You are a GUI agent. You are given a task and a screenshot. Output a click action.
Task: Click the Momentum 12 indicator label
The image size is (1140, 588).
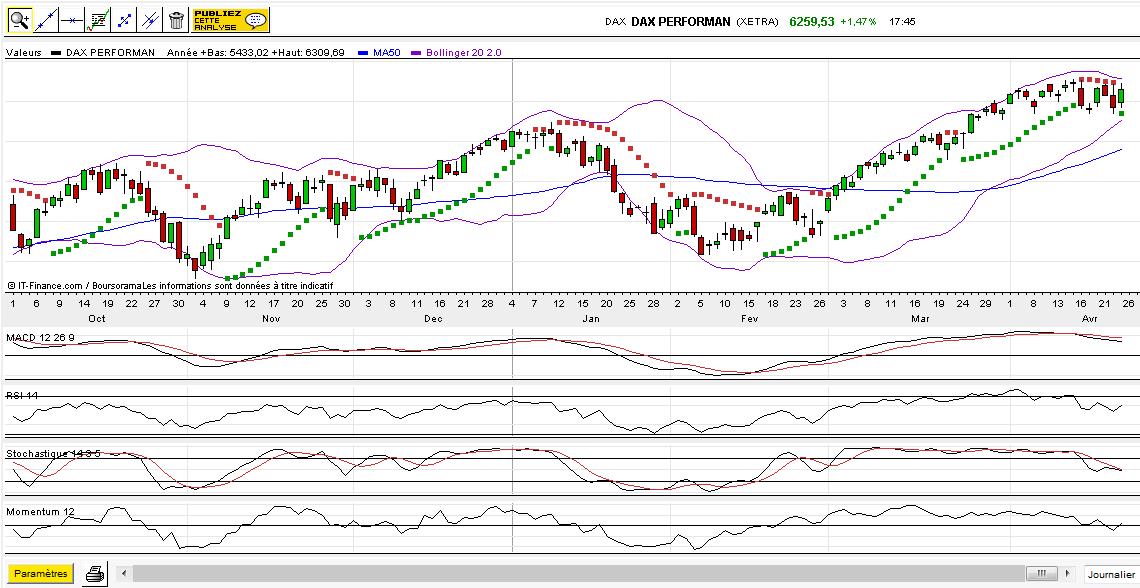coord(41,512)
